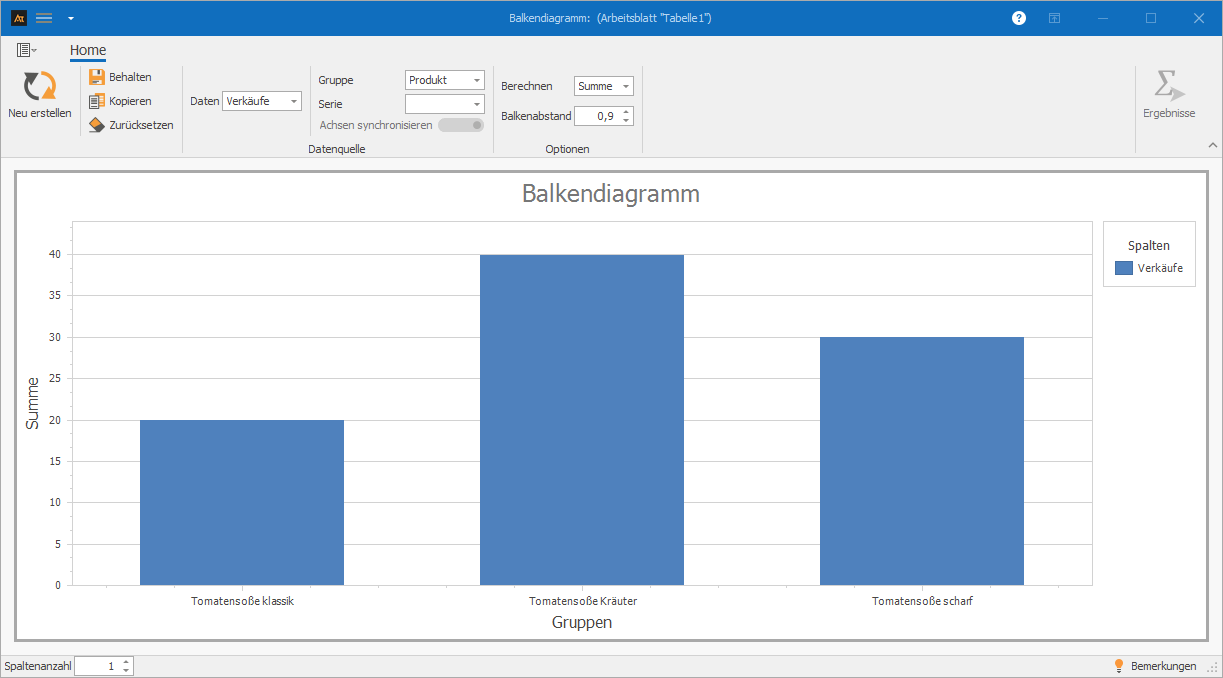Click the Zurücksetzen eraser icon
This screenshot has width=1223, height=678.
click(97, 125)
